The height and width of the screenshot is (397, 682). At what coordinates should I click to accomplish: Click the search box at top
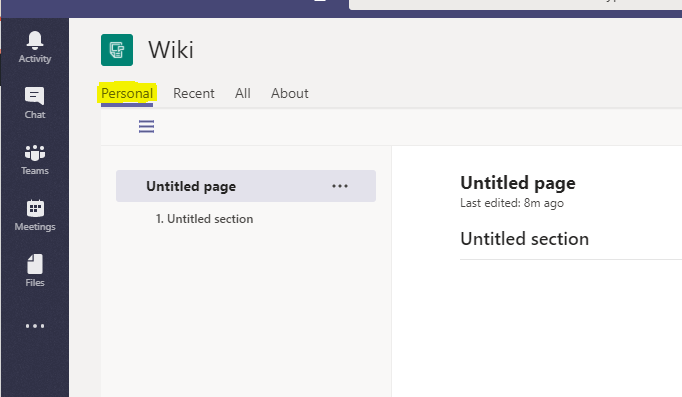click(x=515, y=4)
